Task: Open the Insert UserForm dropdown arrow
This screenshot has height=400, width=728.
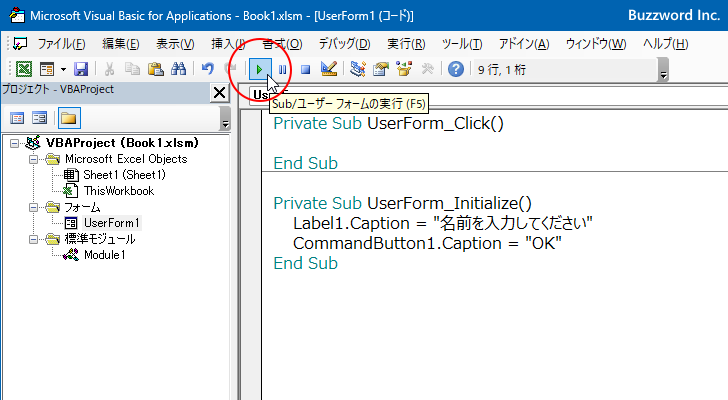Action: [x=63, y=70]
